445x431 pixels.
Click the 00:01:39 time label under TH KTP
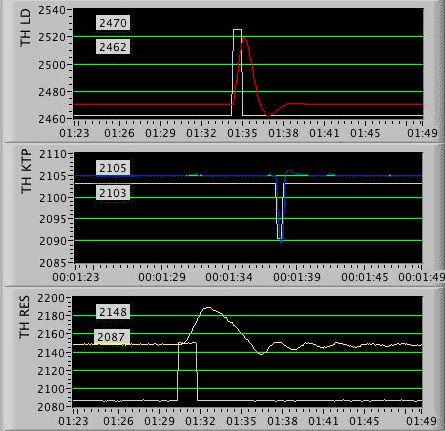(x=297, y=277)
